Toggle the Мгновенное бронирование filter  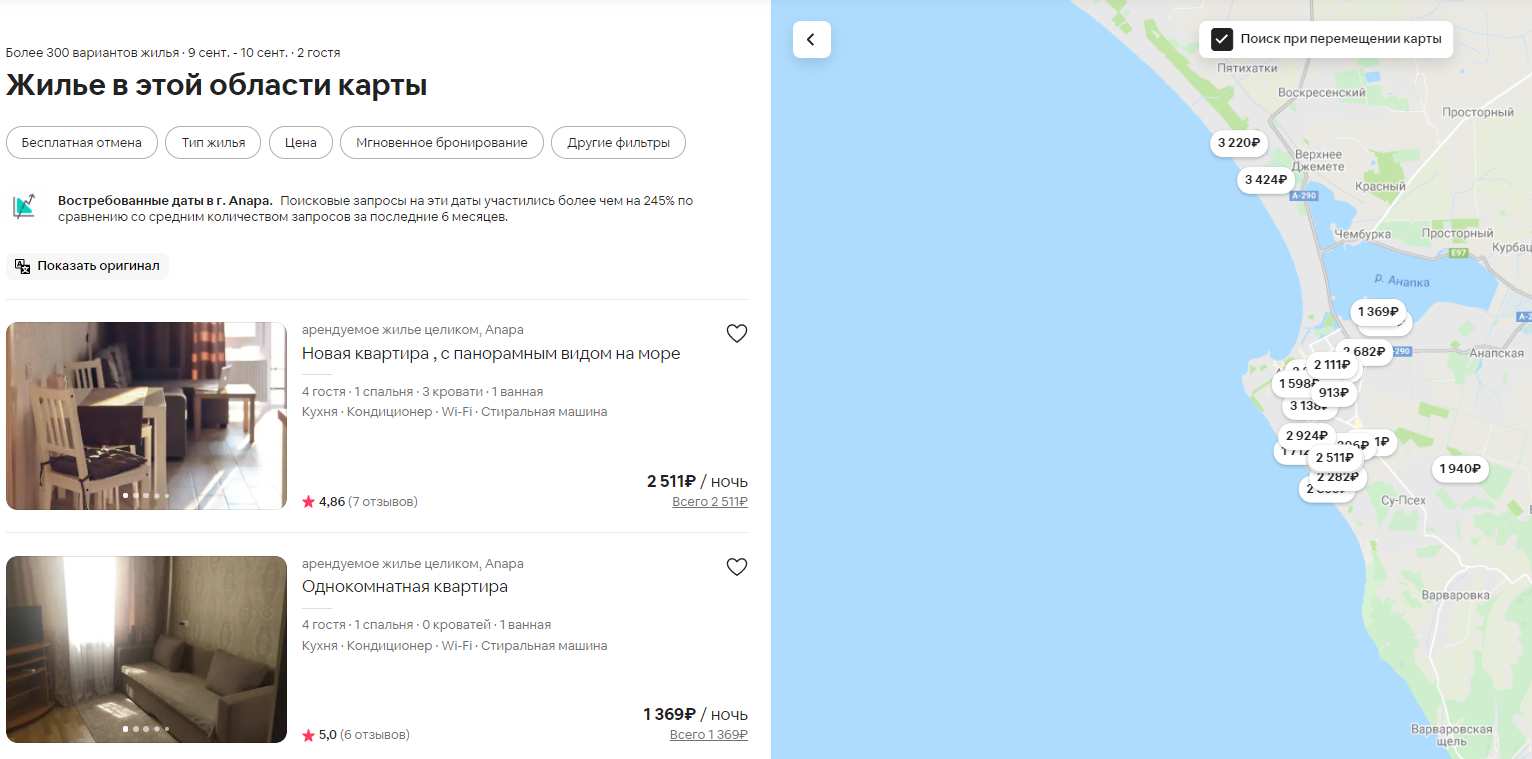pyautogui.click(x=441, y=142)
